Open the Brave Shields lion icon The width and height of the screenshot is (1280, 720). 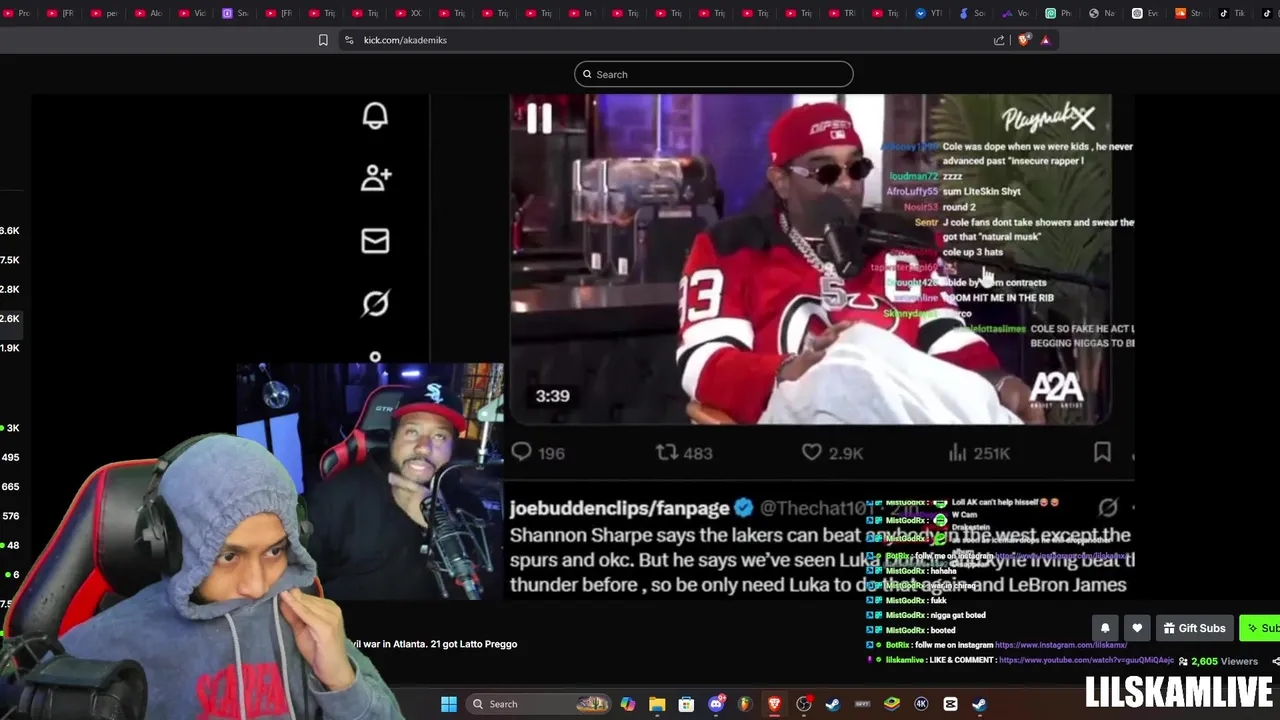1023,40
